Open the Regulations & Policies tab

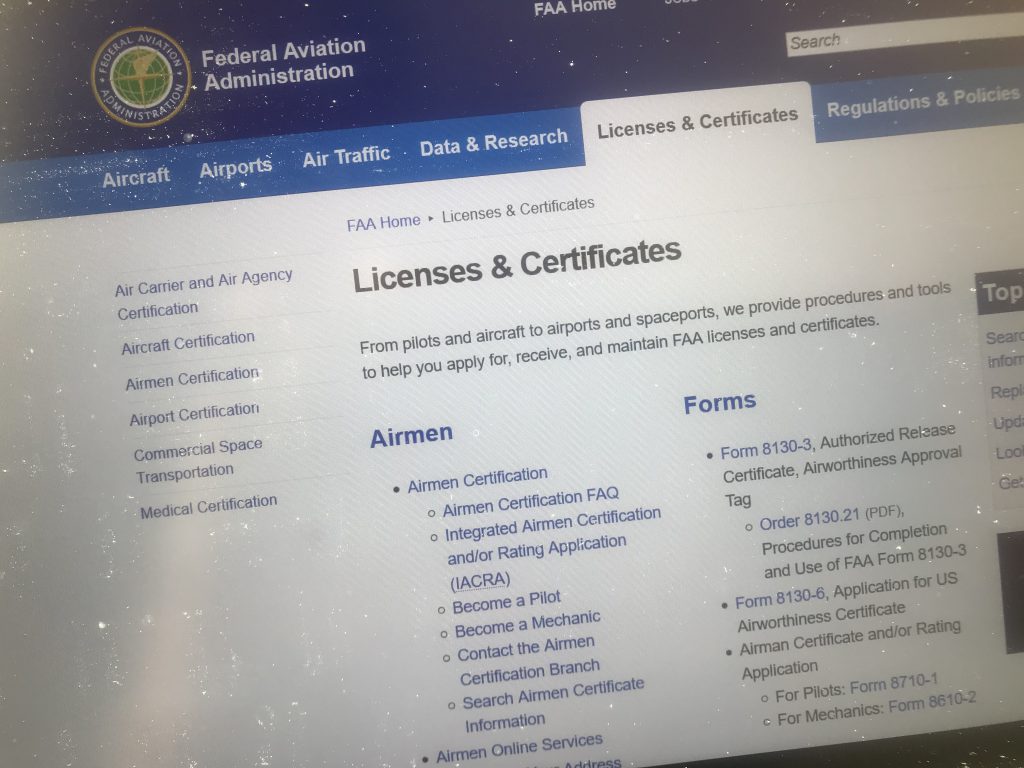(923, 101)
